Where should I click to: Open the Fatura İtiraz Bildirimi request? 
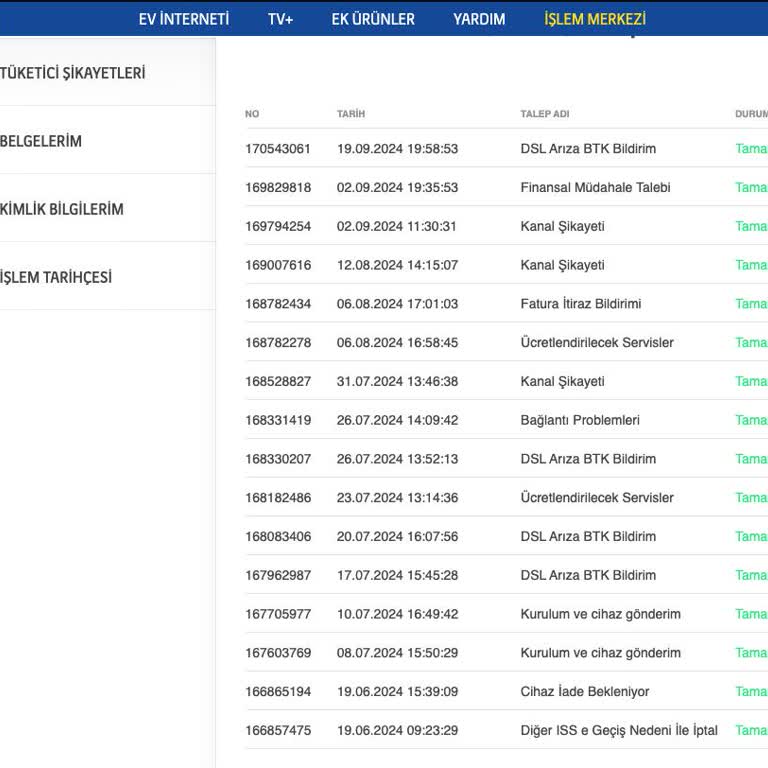pos(580,304)
